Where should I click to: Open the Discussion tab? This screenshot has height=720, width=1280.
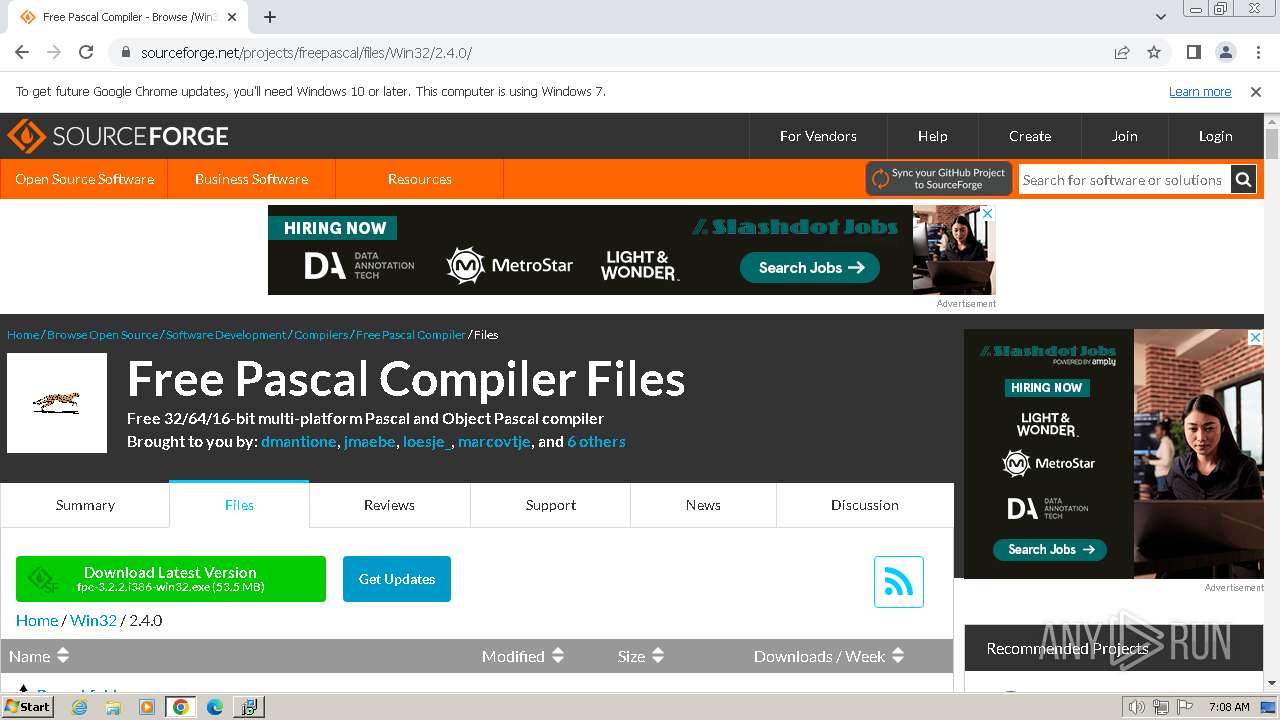coord(865,505)
